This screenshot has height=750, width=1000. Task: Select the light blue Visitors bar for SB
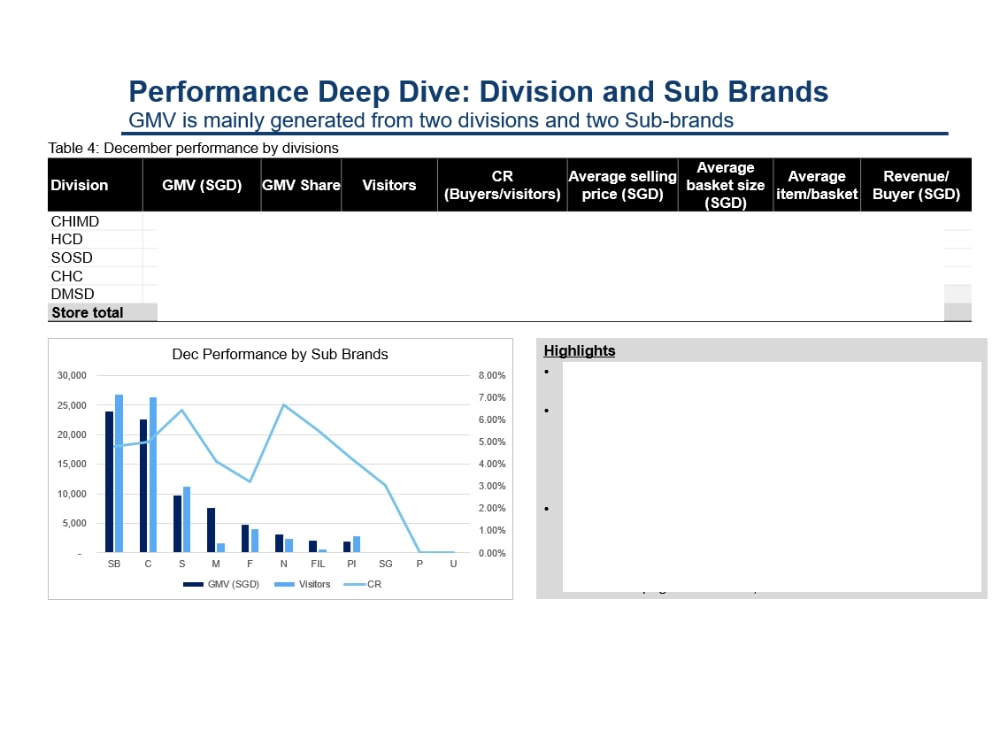pos(119,474)
